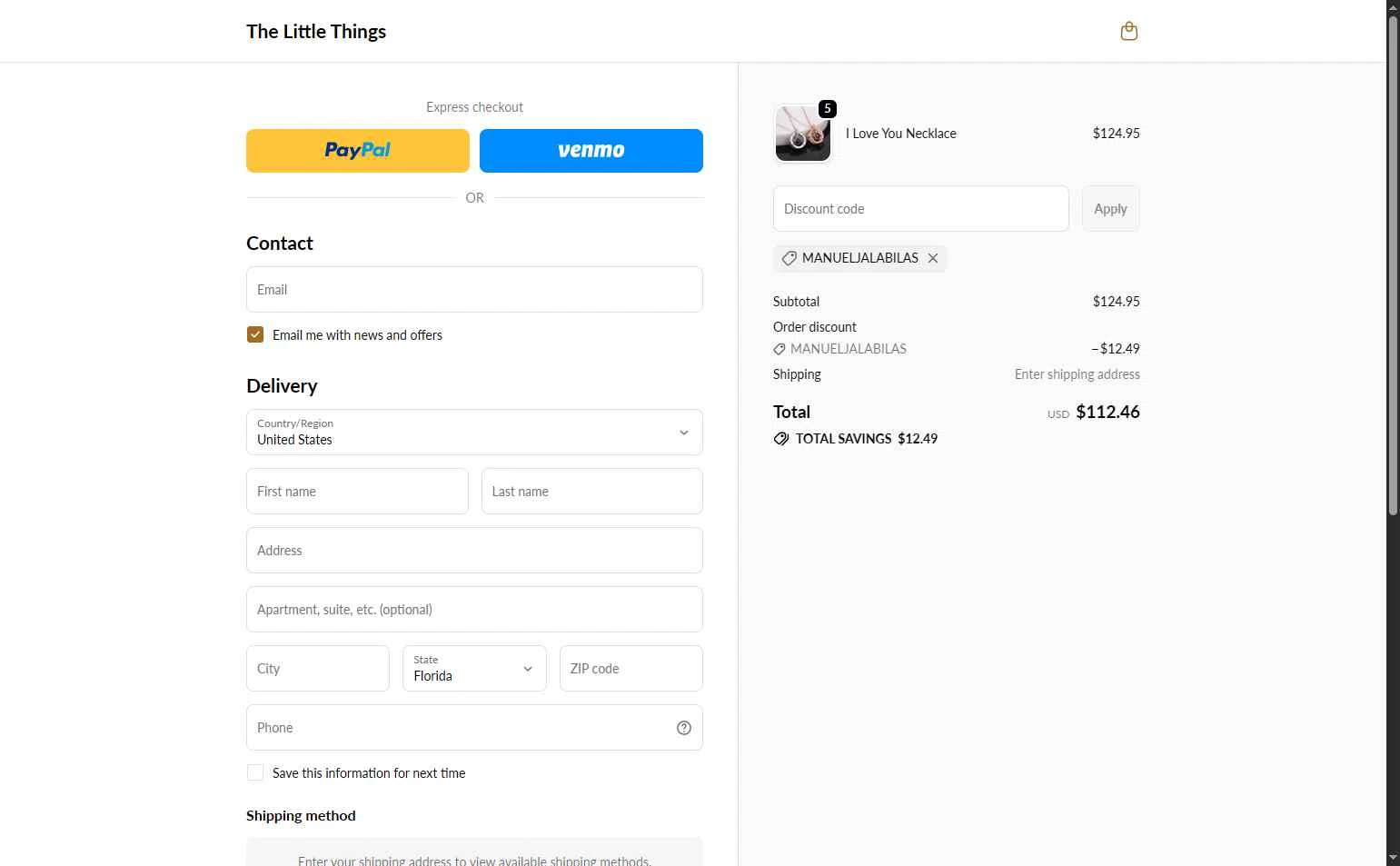Open the Country/Region dropdown
1400x866 pixels.
coord(474,433)
